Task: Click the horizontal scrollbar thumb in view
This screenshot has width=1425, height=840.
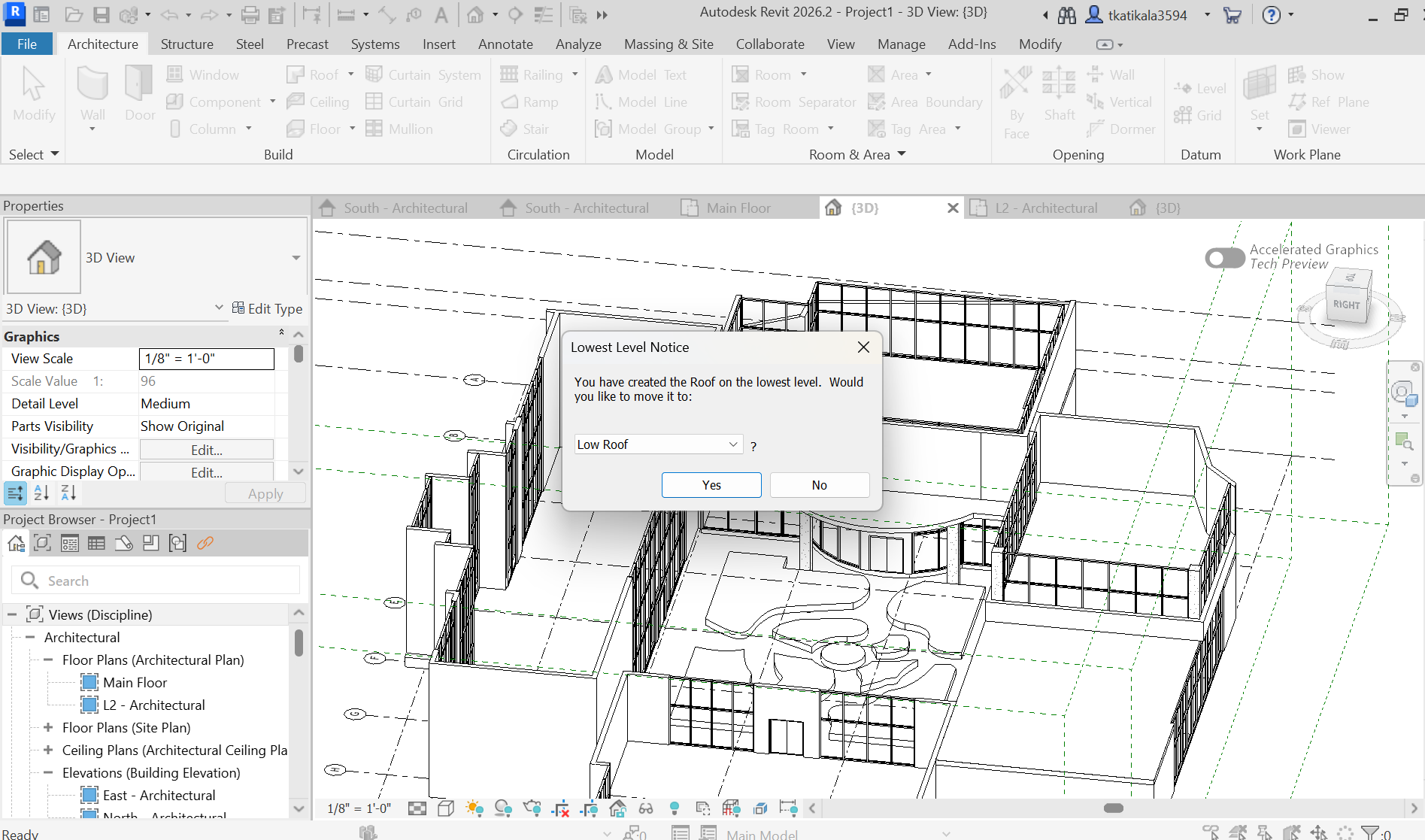Action: pos(1114,808)
